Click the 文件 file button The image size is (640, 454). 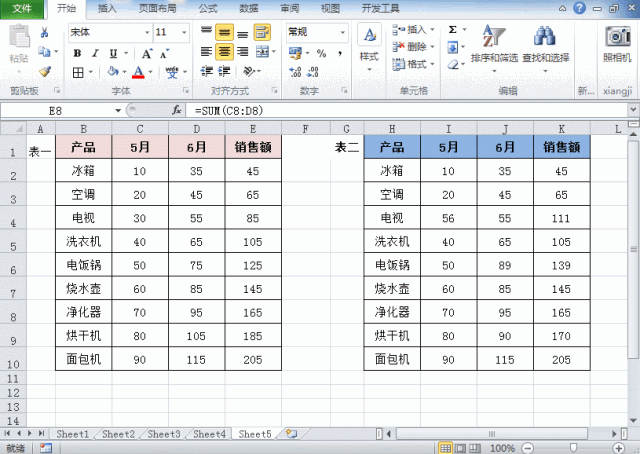[x=22, y=7]
